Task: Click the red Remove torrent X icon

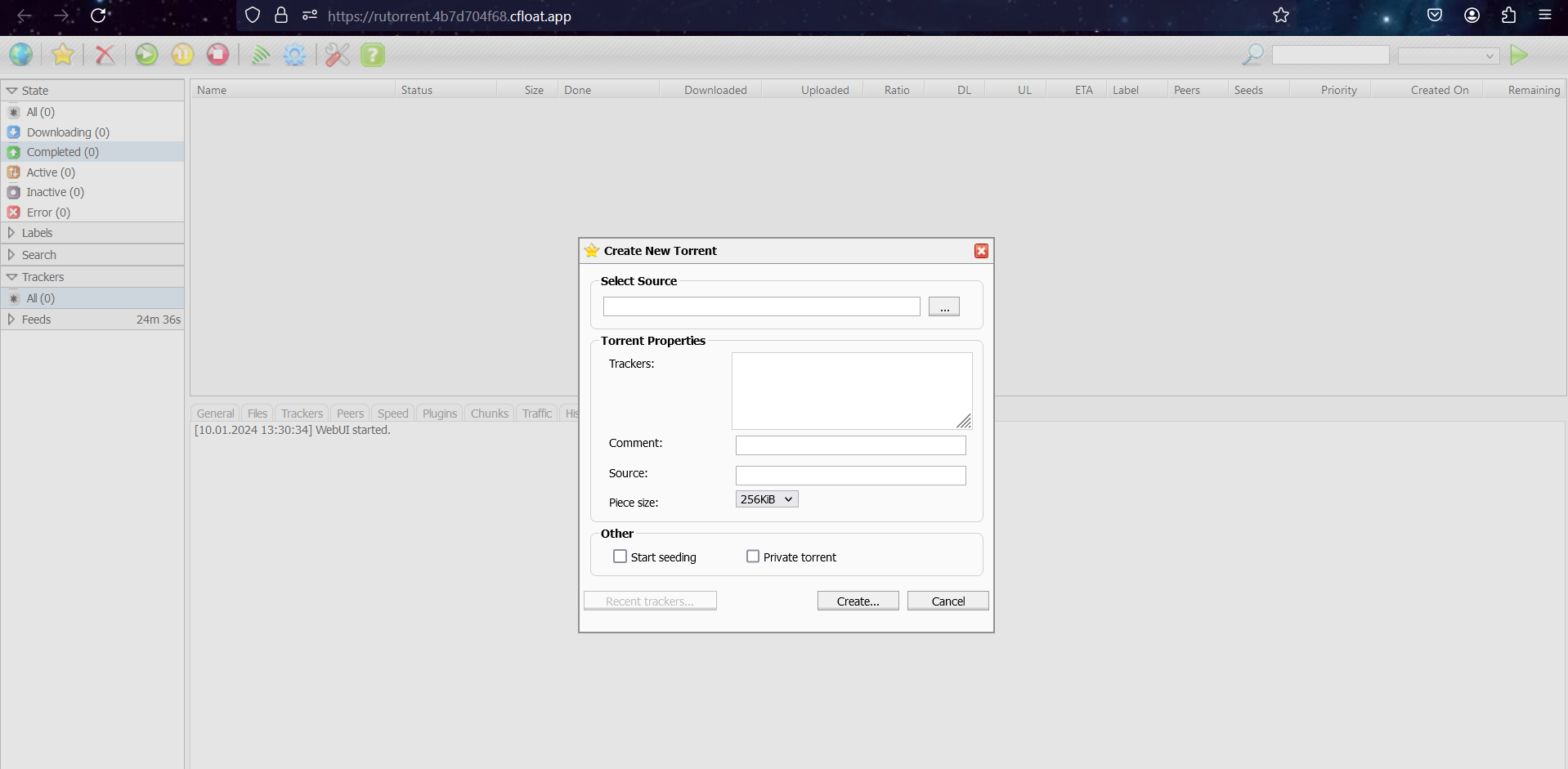Action: [x=105, y=55]
